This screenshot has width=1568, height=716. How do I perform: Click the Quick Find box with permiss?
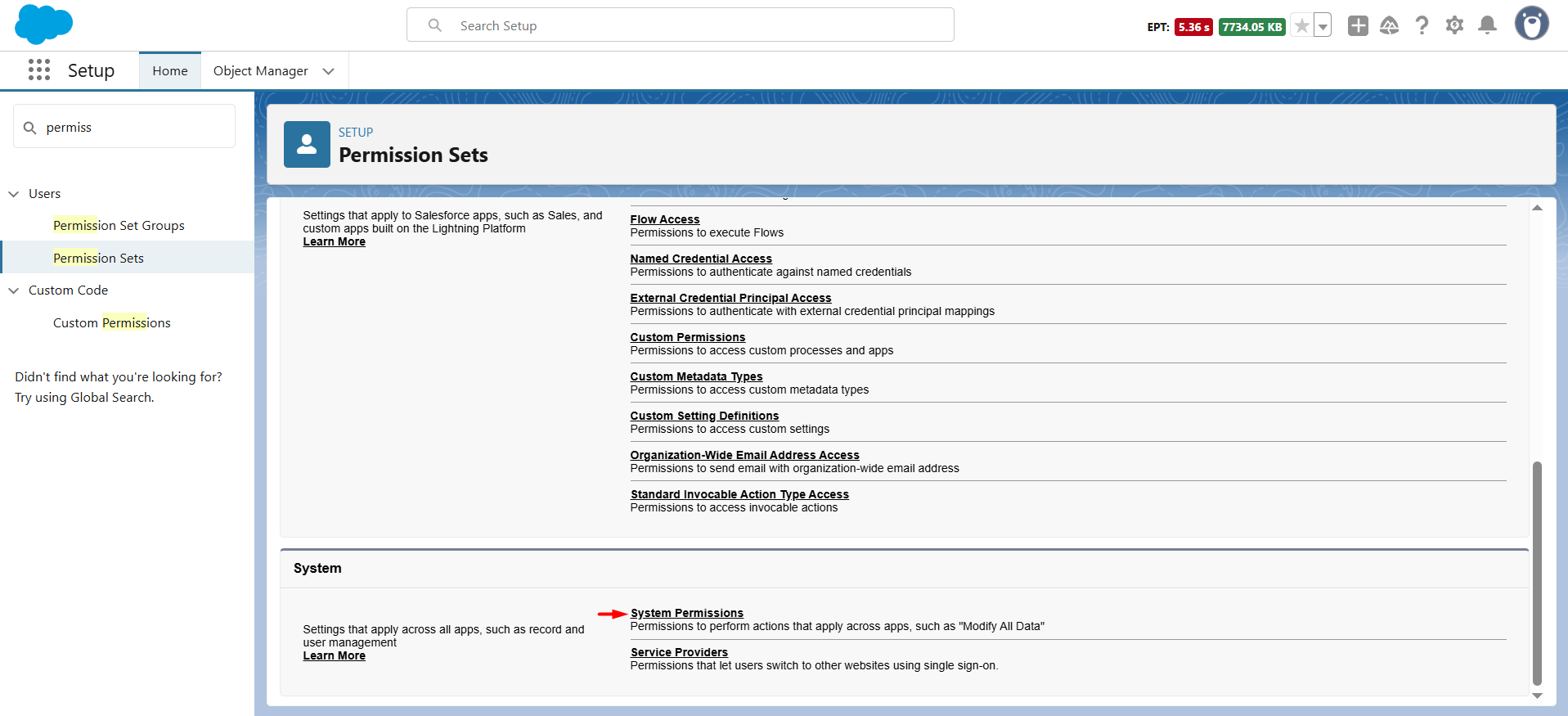(124, 127)
